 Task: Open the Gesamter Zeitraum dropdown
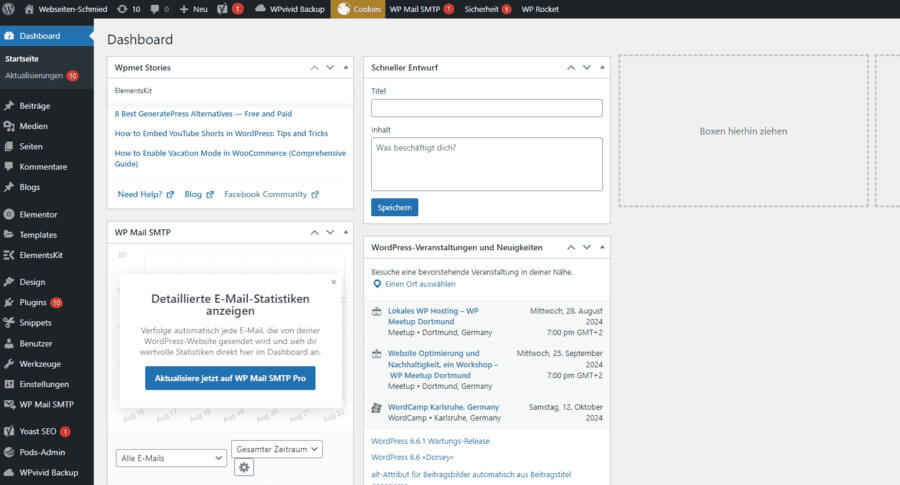coord(277,449)
